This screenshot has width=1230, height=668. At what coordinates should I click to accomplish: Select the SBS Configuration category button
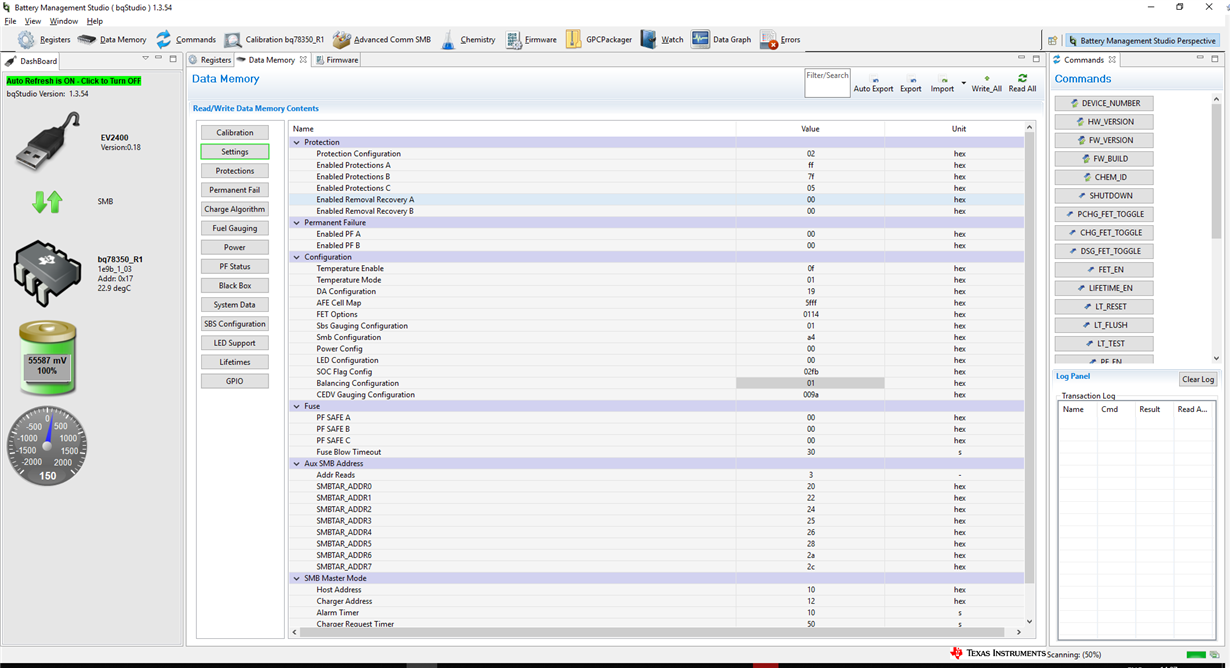[235, 324]
